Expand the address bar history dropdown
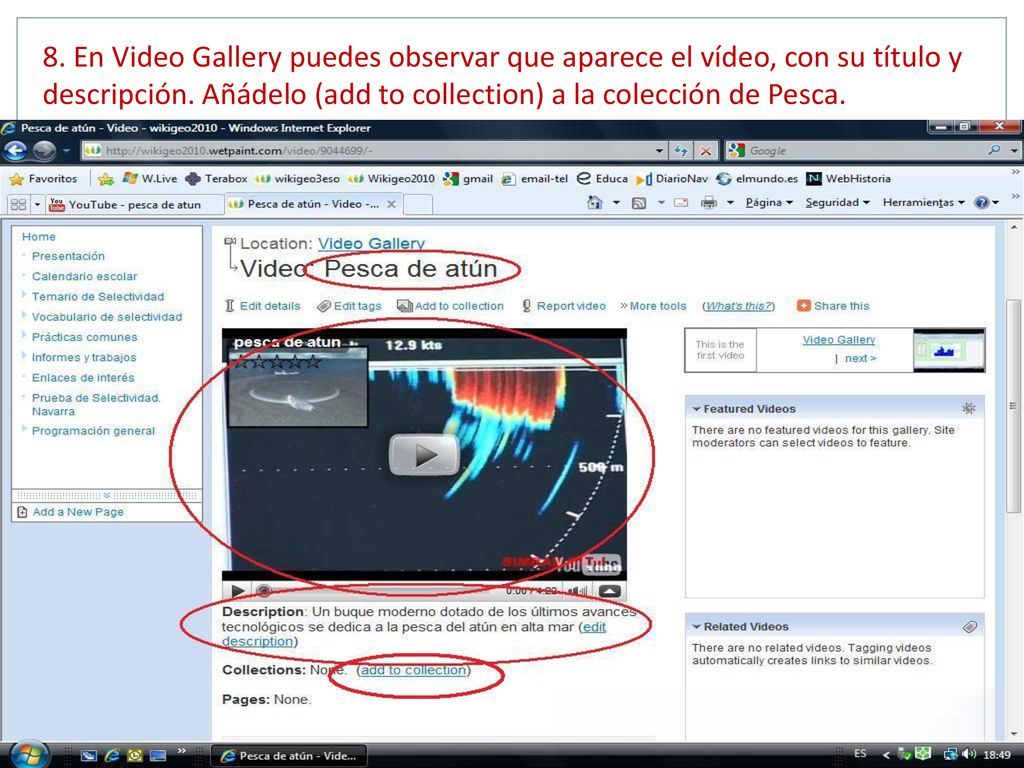 (x=659, y=151)
